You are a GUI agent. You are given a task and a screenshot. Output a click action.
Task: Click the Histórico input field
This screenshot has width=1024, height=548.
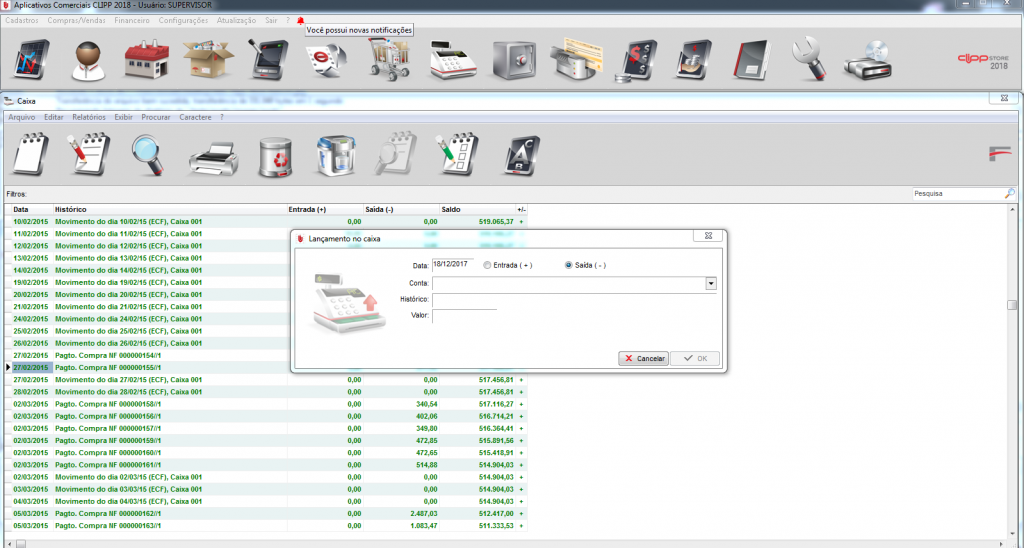574,300
